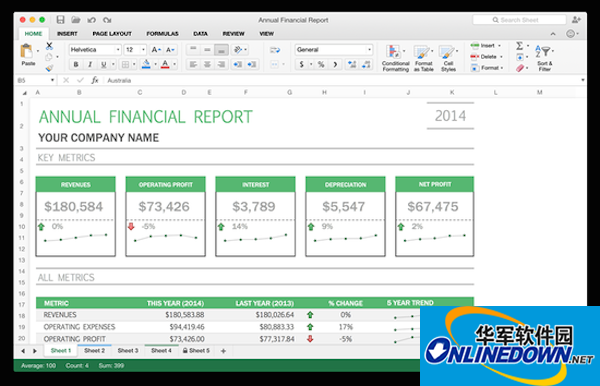Switch to the INSERT ribbon tab
The height and width of the screenshot is (386, 600).
coord(67,34)
